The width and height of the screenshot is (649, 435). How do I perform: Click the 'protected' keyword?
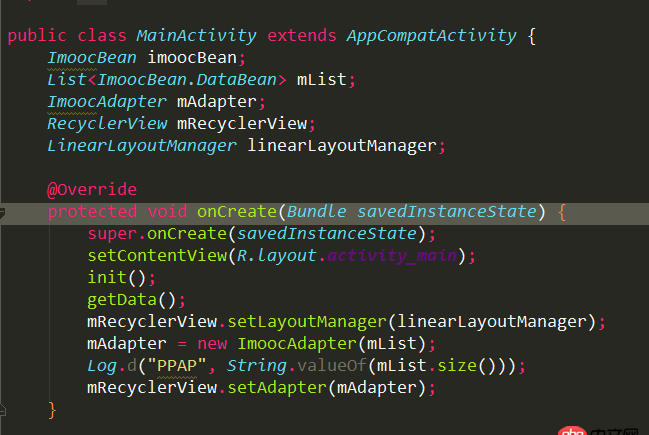(92, 211)
